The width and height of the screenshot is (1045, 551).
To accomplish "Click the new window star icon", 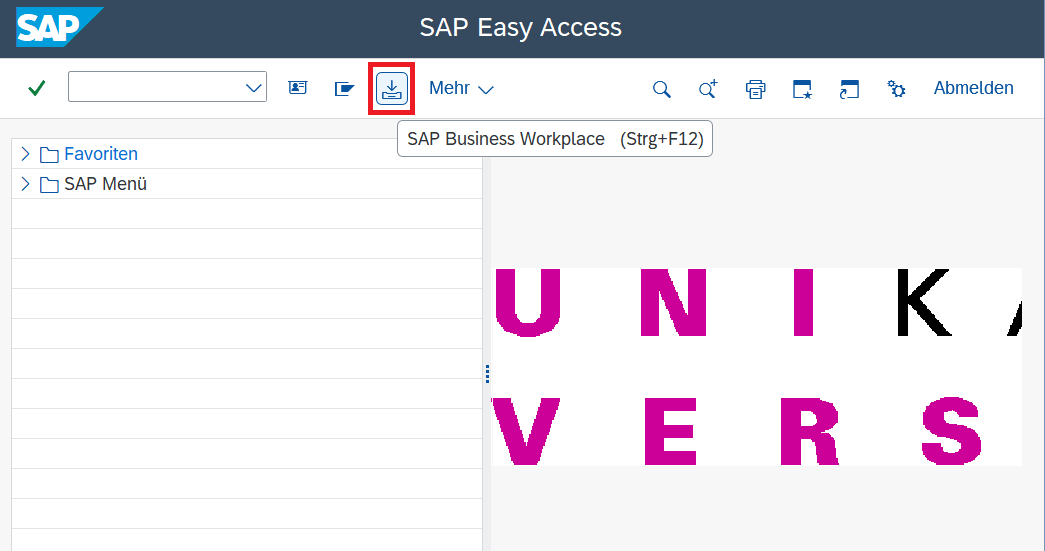I will (802, 89).
